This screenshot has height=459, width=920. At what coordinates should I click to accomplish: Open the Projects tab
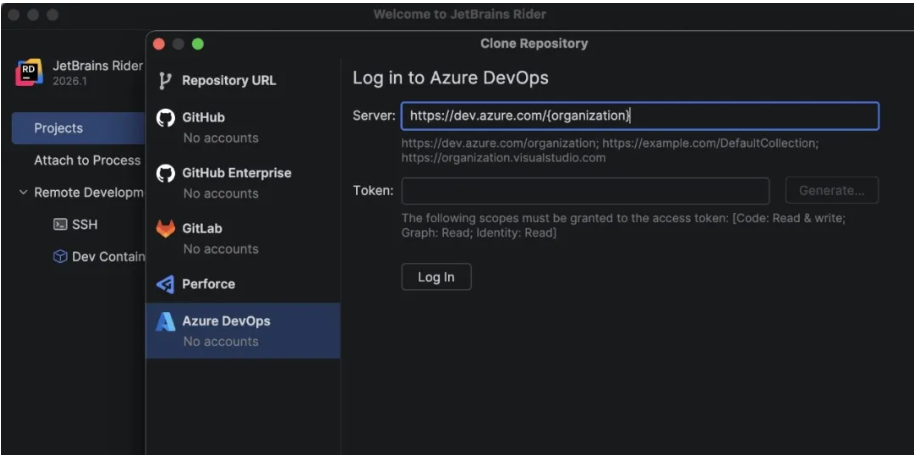59,128
